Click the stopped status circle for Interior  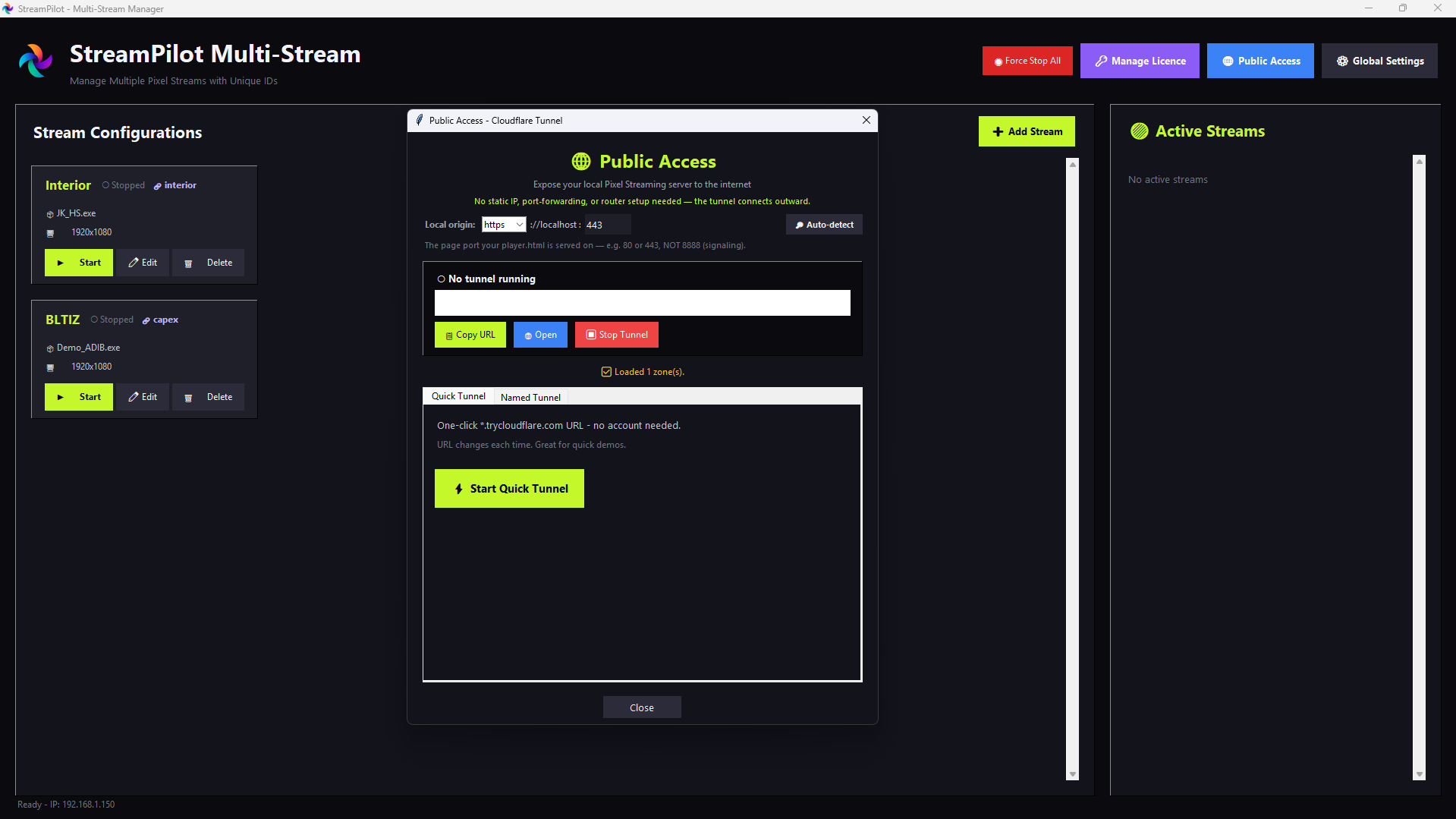pyautogui.click(x=106, y=185)
